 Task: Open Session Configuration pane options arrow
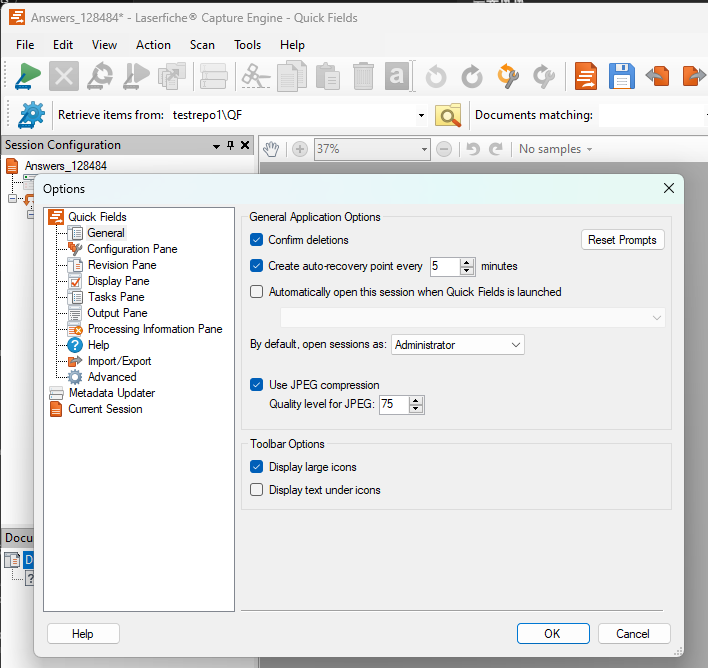(x=216, y=146)
